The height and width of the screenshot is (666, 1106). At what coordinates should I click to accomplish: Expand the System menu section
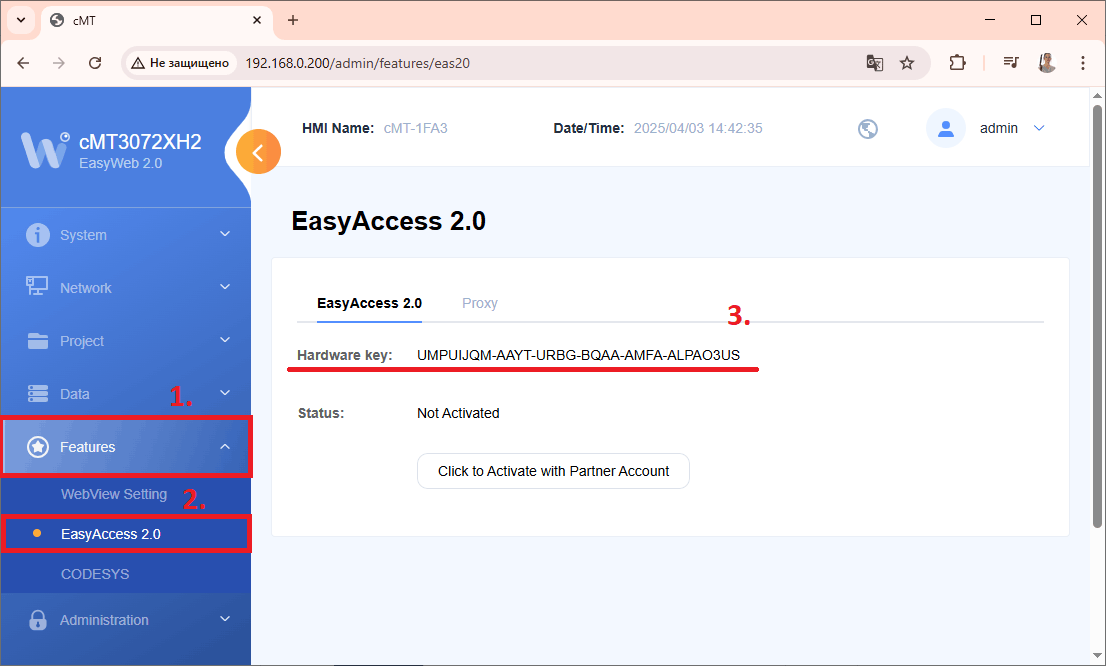125,235
